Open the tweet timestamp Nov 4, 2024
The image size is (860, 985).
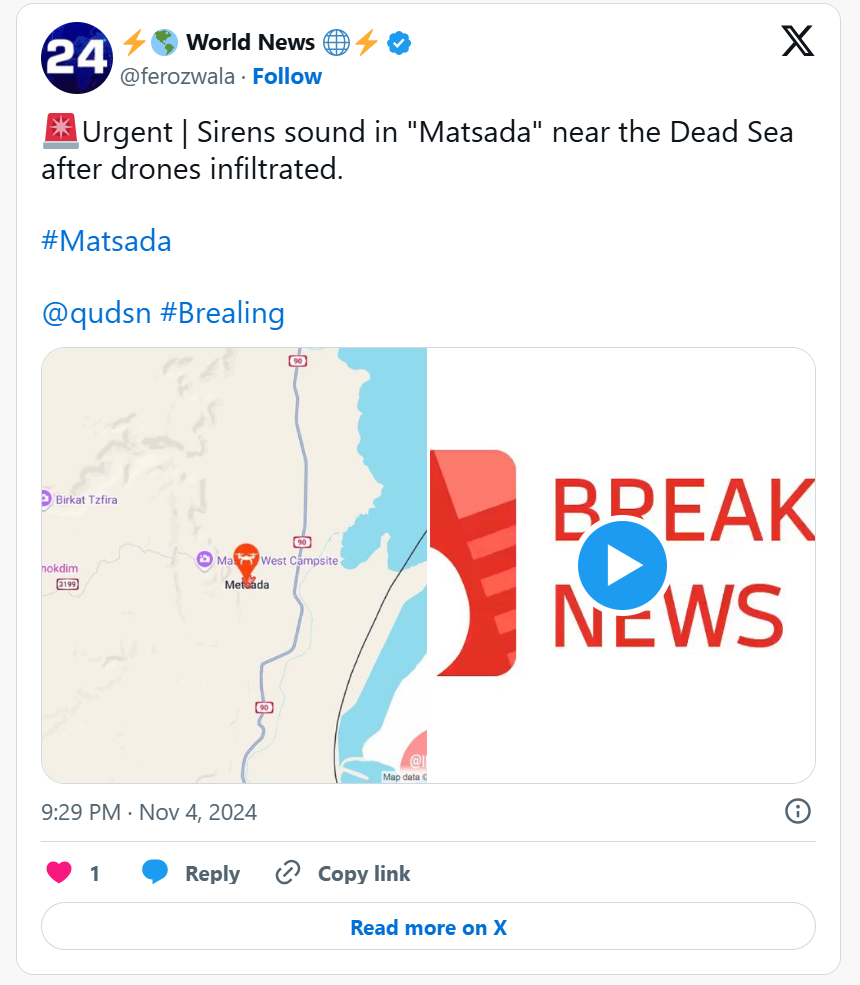pos(149,812)
